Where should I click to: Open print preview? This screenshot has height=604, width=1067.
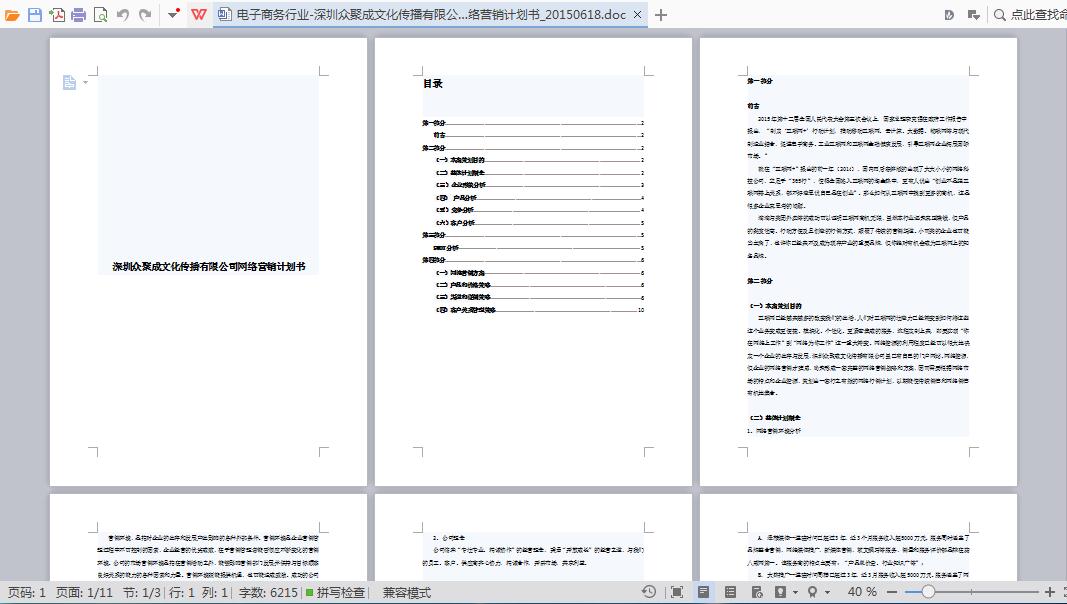[101, 14]
